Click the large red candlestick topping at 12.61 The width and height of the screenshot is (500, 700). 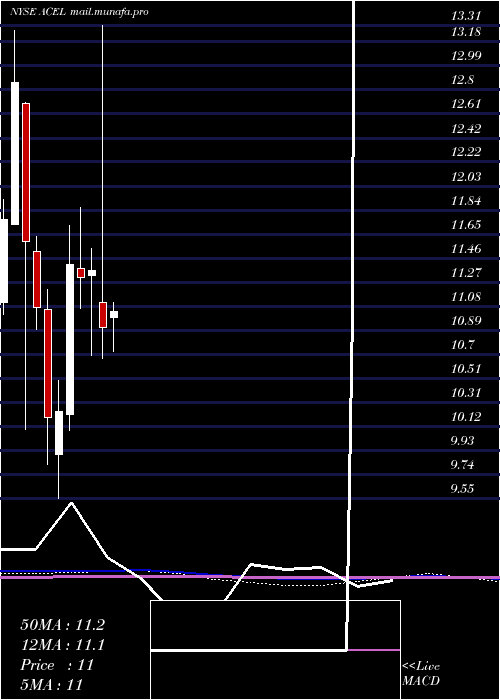tap(26, 172)
